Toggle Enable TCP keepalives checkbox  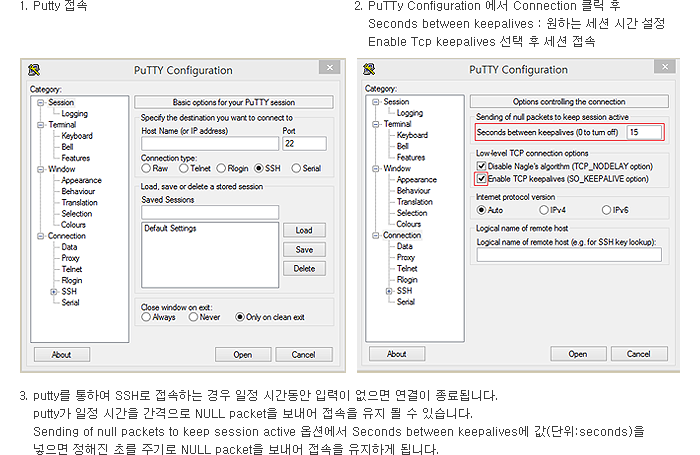coord(481,179)
